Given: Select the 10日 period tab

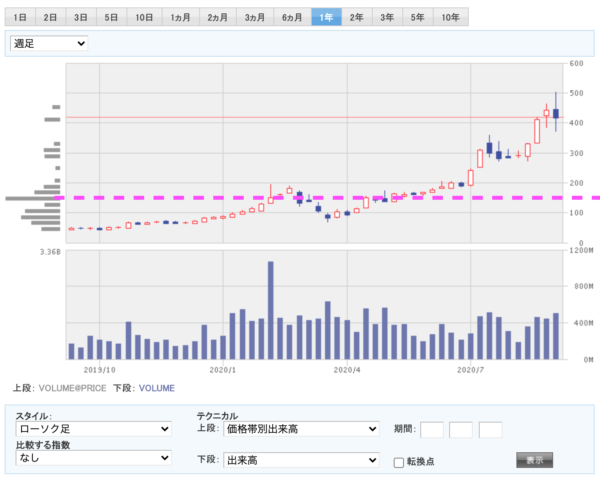Looking at the screenshot, I should coord(144,17).
